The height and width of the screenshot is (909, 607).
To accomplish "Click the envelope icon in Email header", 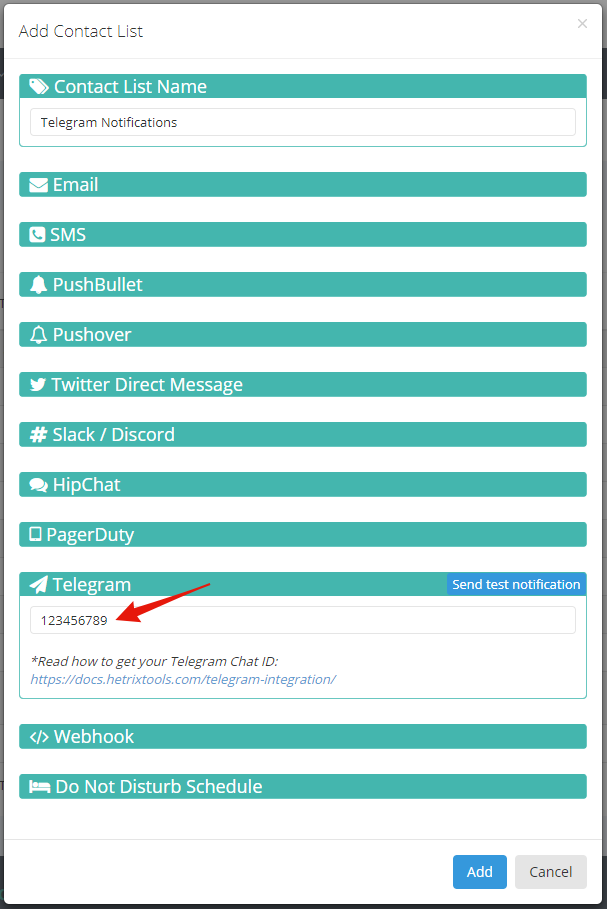I will point(38,185).
